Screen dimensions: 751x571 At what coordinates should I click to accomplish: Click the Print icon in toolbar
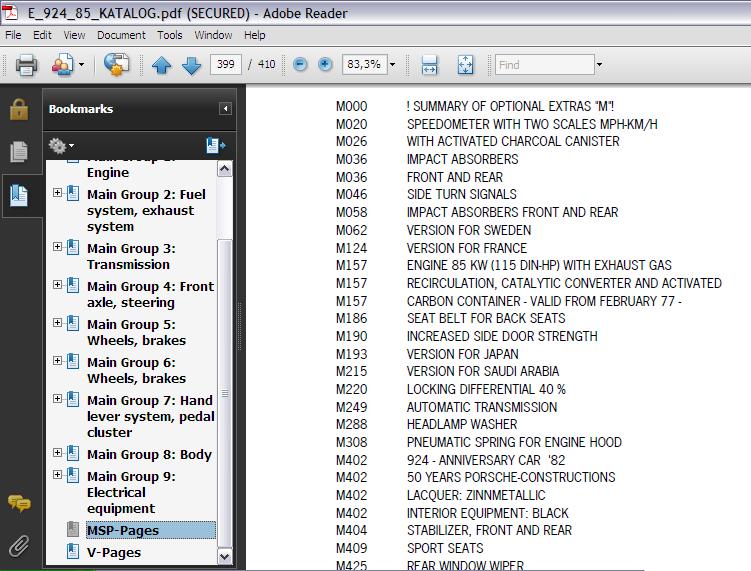(x=26, y=65)
